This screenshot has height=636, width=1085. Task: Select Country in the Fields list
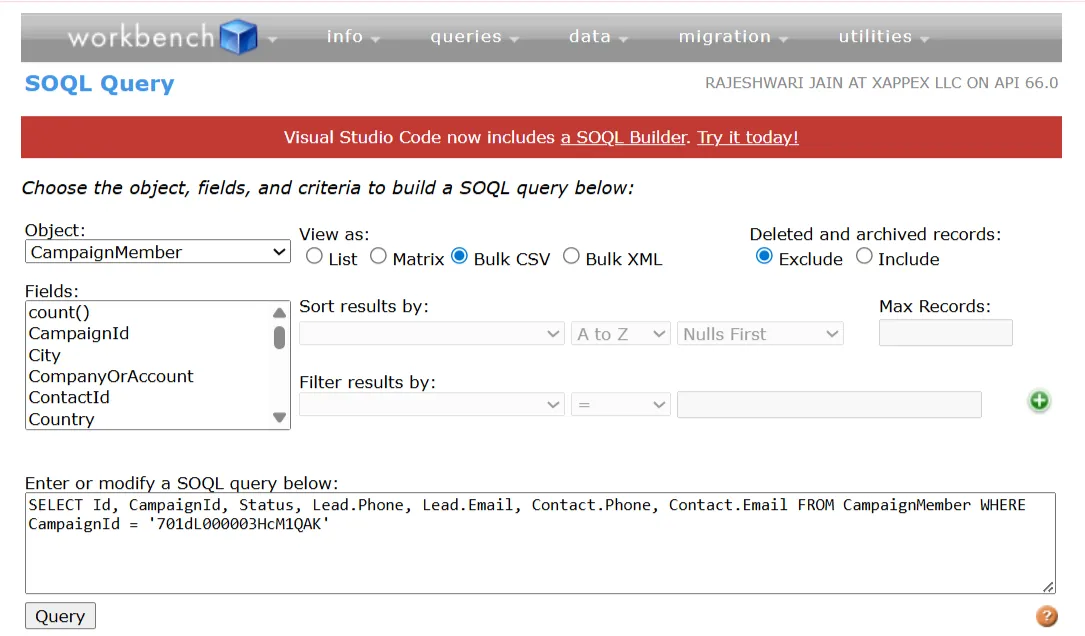click(x=62, y=419)
